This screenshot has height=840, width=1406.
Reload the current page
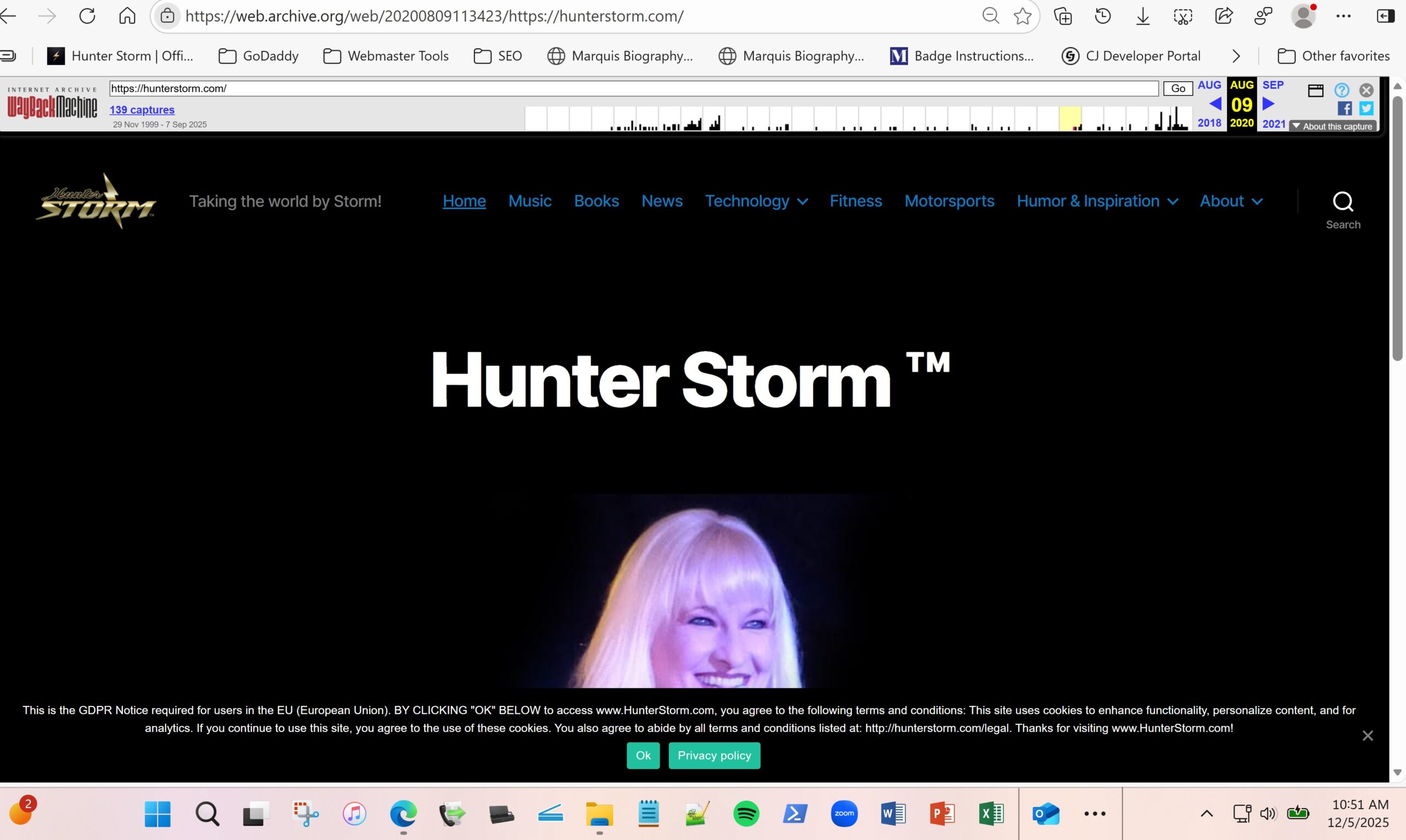[87, 16]
